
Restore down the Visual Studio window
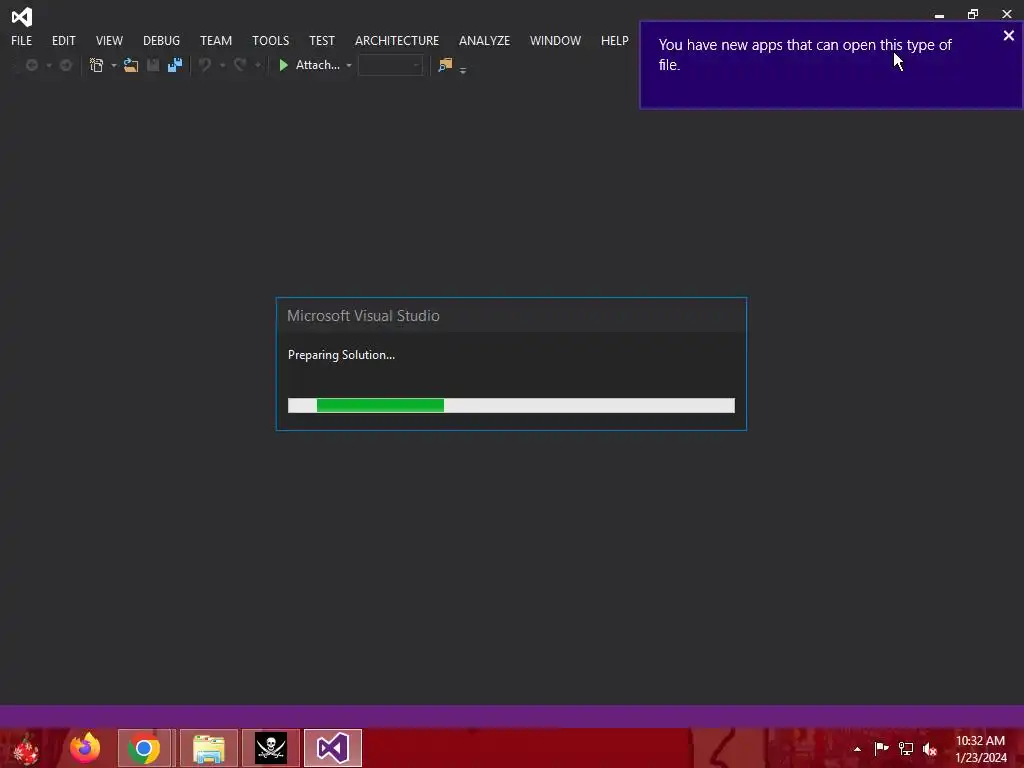coord(973,14)
